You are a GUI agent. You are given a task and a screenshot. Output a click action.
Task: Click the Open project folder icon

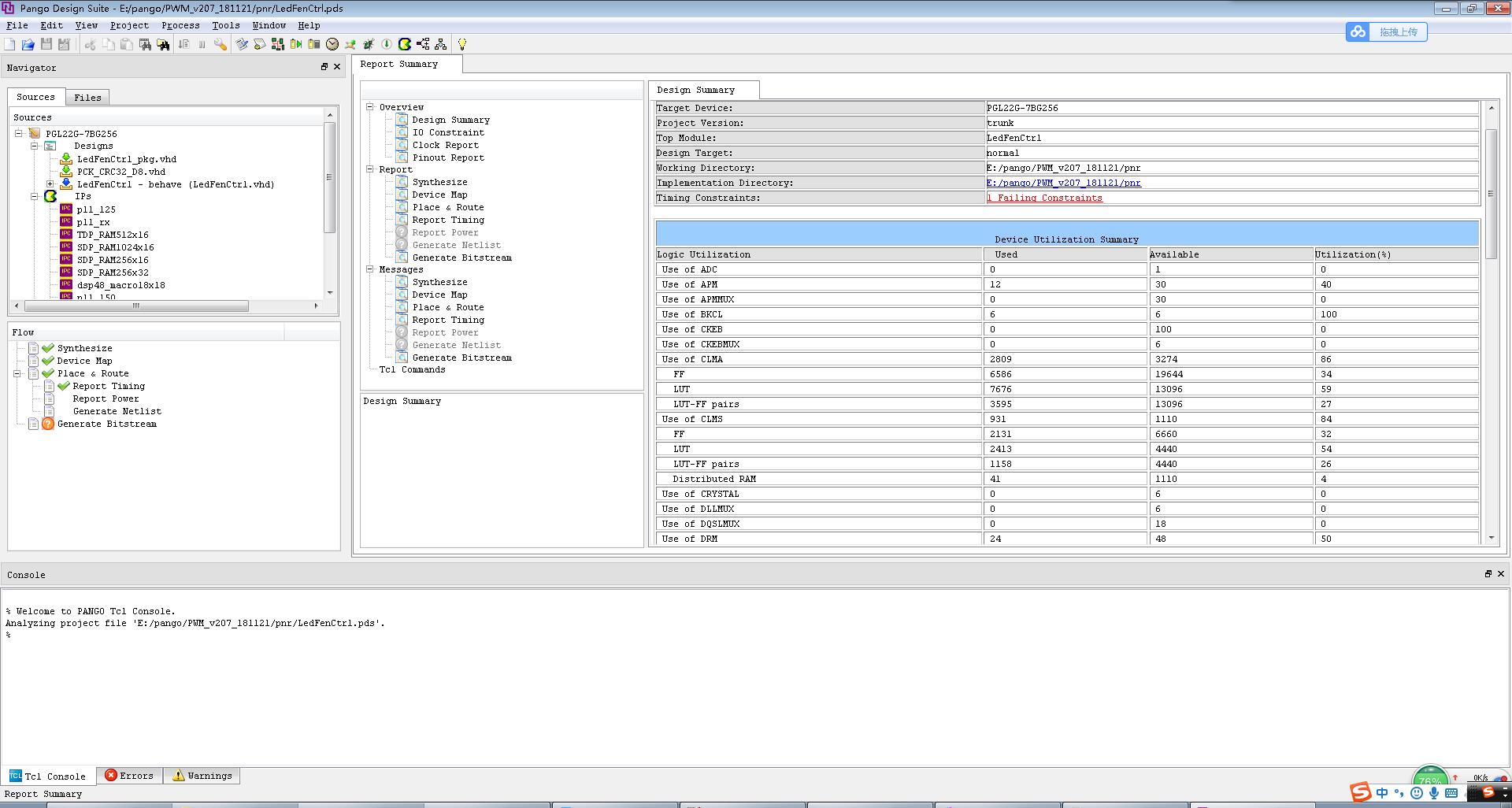pyautogui.click(x=28, y=44)
